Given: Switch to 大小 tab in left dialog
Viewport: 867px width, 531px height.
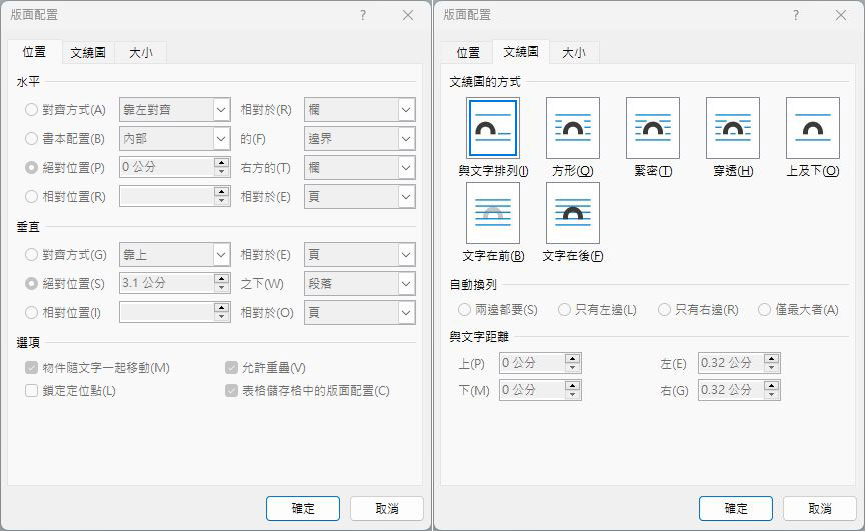Looking at the screenshot, I should coord(140,53).
